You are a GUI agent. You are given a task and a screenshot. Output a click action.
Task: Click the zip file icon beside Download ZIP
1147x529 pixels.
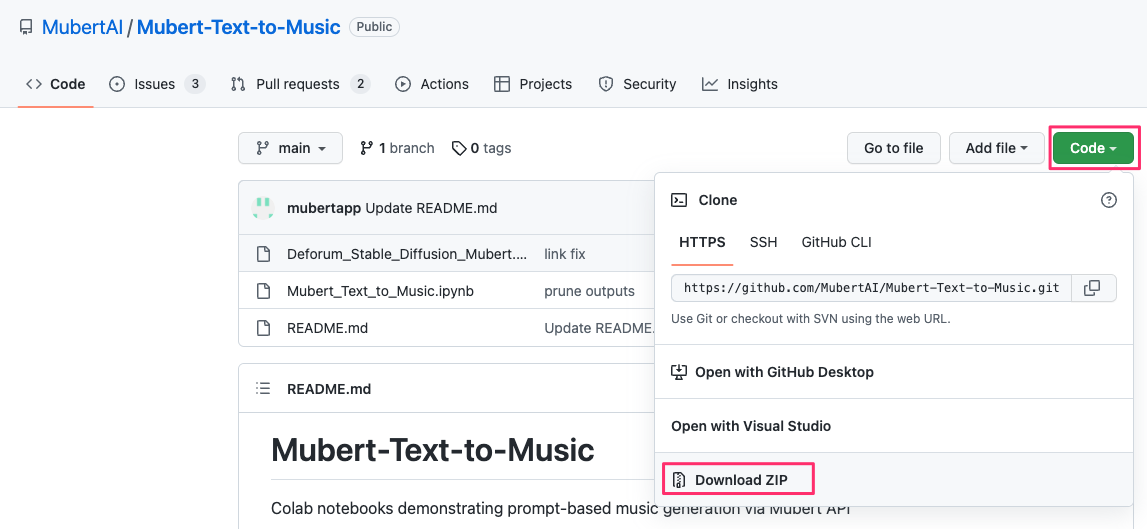[679, 480]
